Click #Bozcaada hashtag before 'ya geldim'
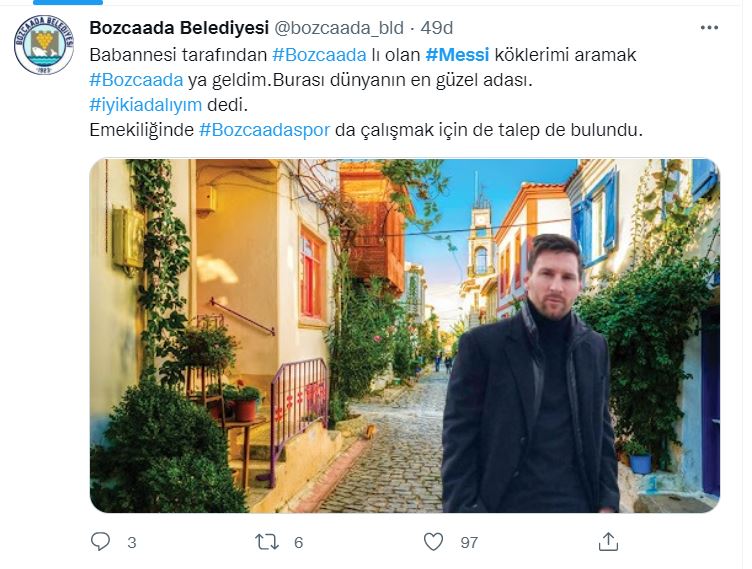 coord(136,80)
